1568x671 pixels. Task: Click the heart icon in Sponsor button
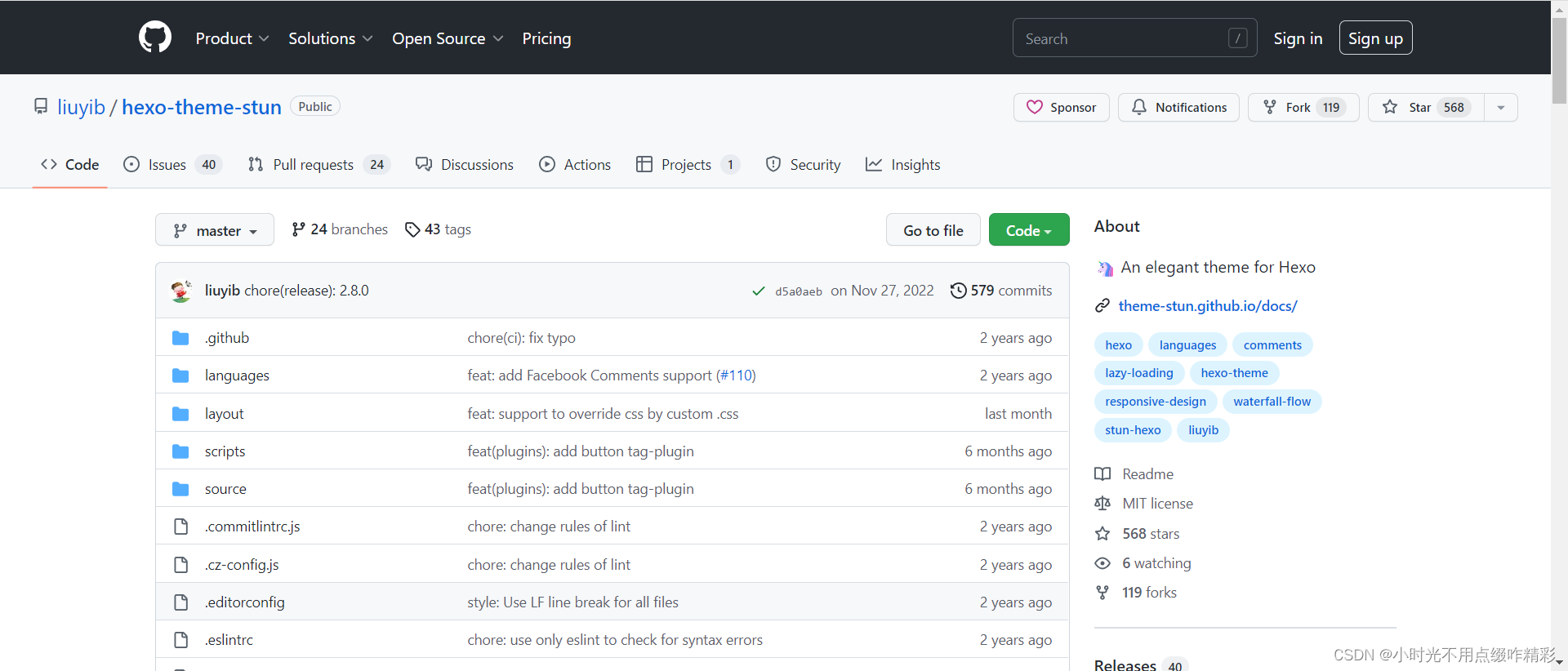(1035, 107)
